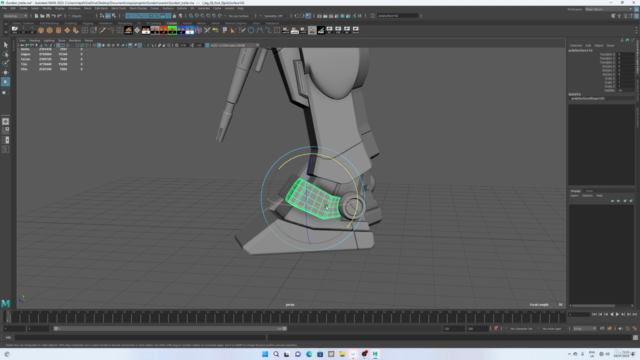Open the Edit Mesh menu

(102, 8)
